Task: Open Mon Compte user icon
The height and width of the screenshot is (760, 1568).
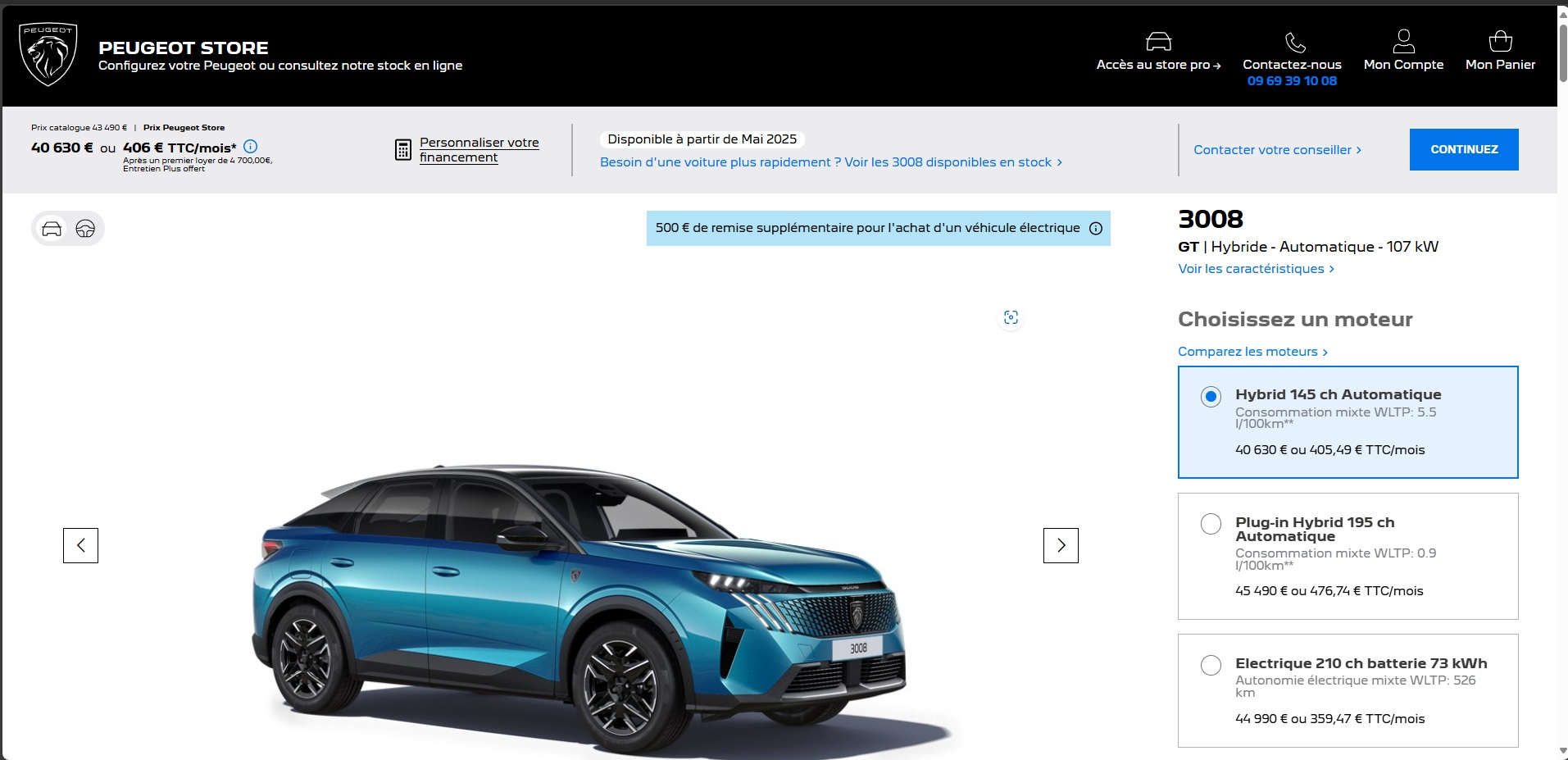Action: click(x=1403, y=41)
